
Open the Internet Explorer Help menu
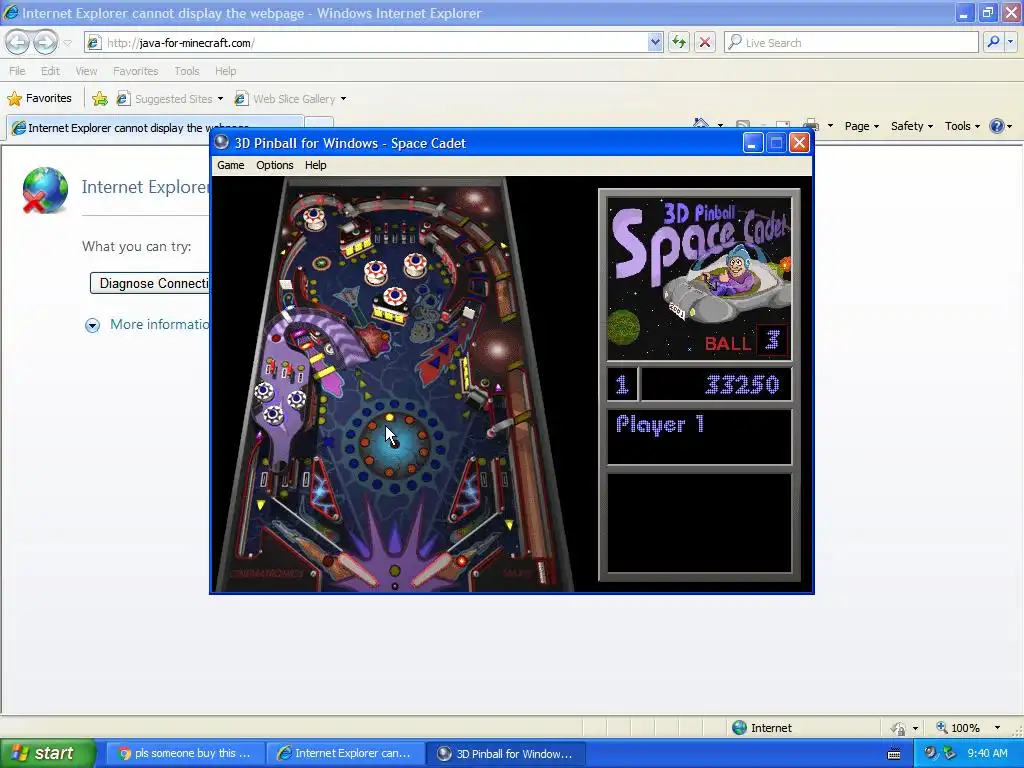(225, 71)
